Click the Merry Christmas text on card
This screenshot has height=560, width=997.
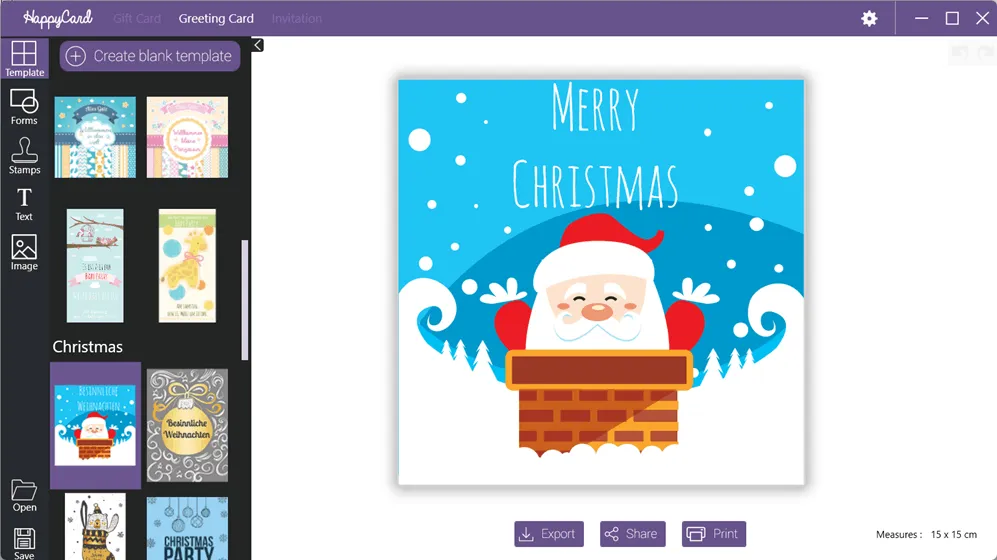(x=595, y=147)
